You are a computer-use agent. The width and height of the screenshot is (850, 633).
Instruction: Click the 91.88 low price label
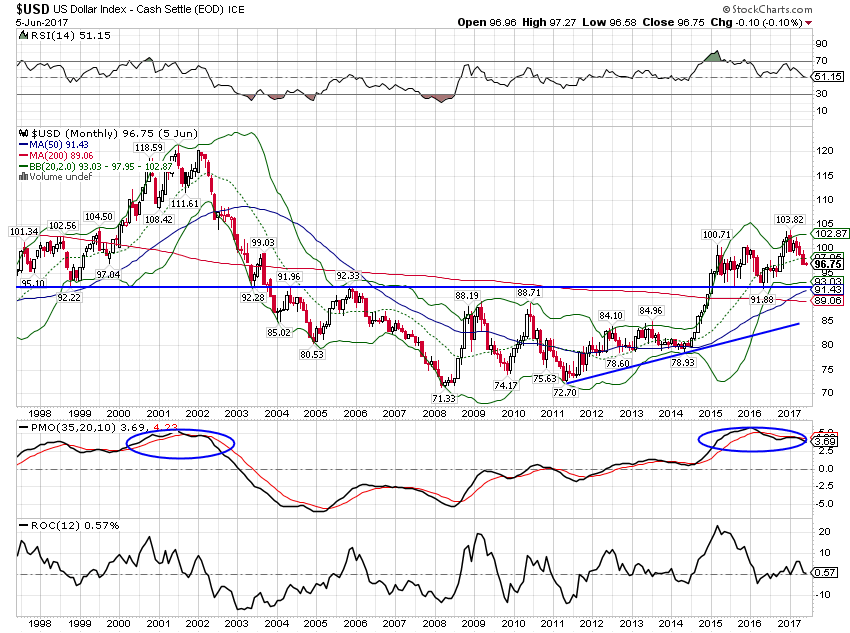762,299
